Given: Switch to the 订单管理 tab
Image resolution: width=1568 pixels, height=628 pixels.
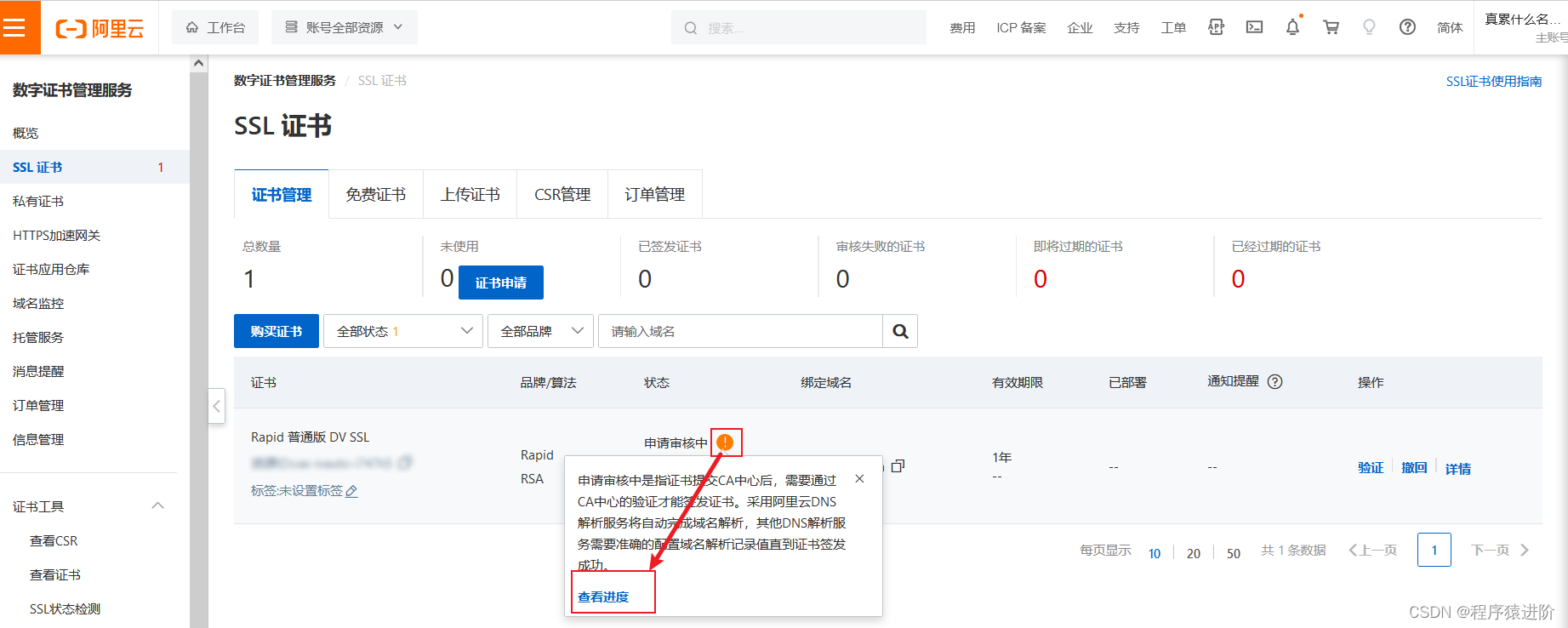Looking at the screenshot, I should pos(654,194).
